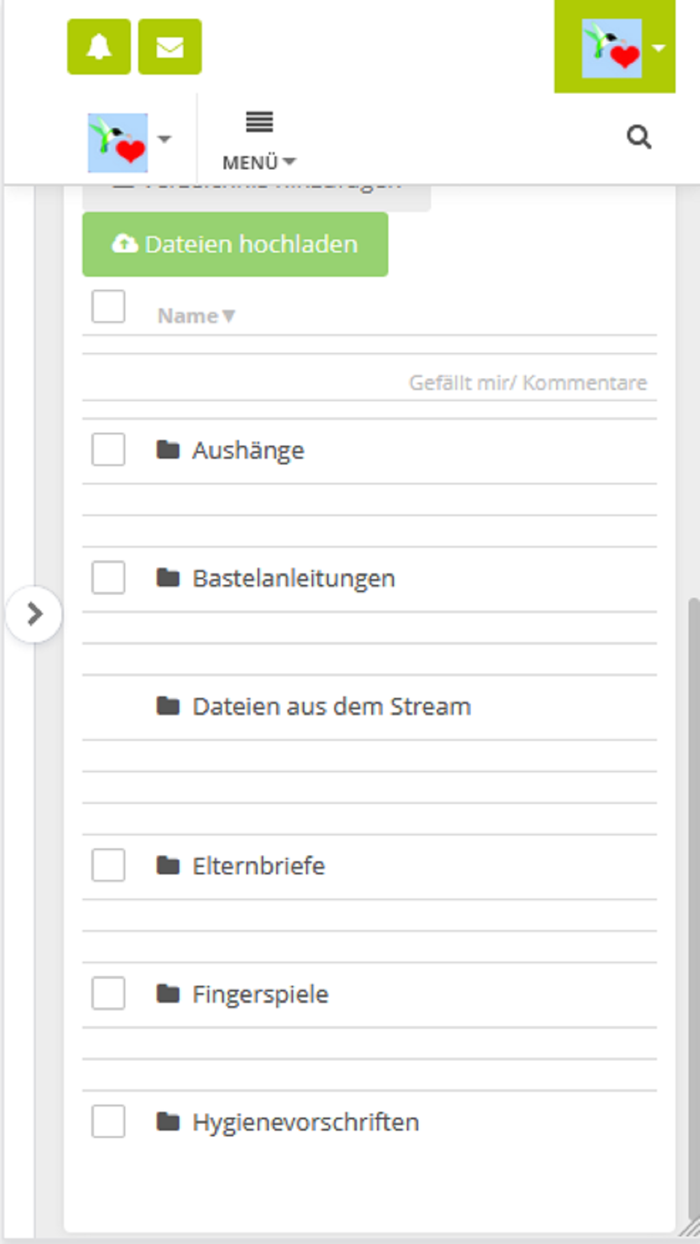
Task: Open the Elternbriefe folder link
Action: point(257,866)
